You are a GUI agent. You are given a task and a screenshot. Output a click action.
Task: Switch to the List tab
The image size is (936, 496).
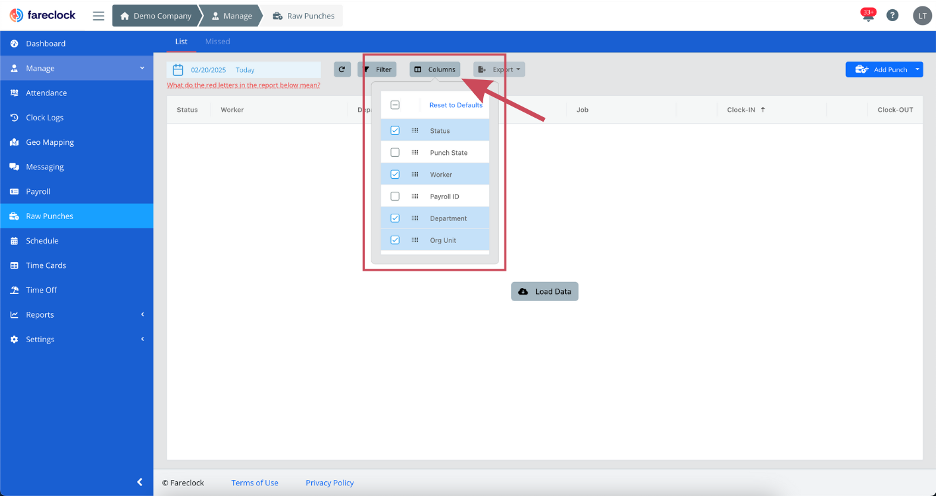[x=181, y=41]
